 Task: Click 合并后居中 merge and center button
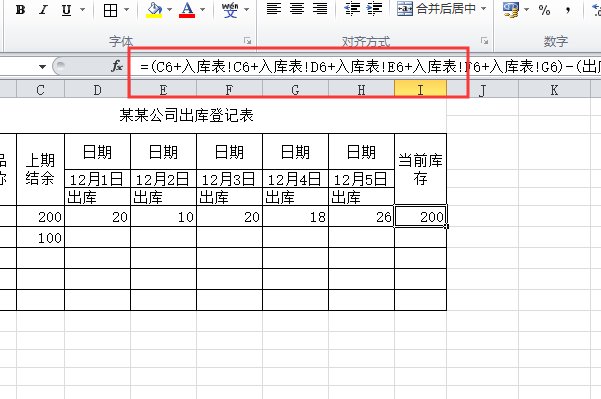point(436,8)
